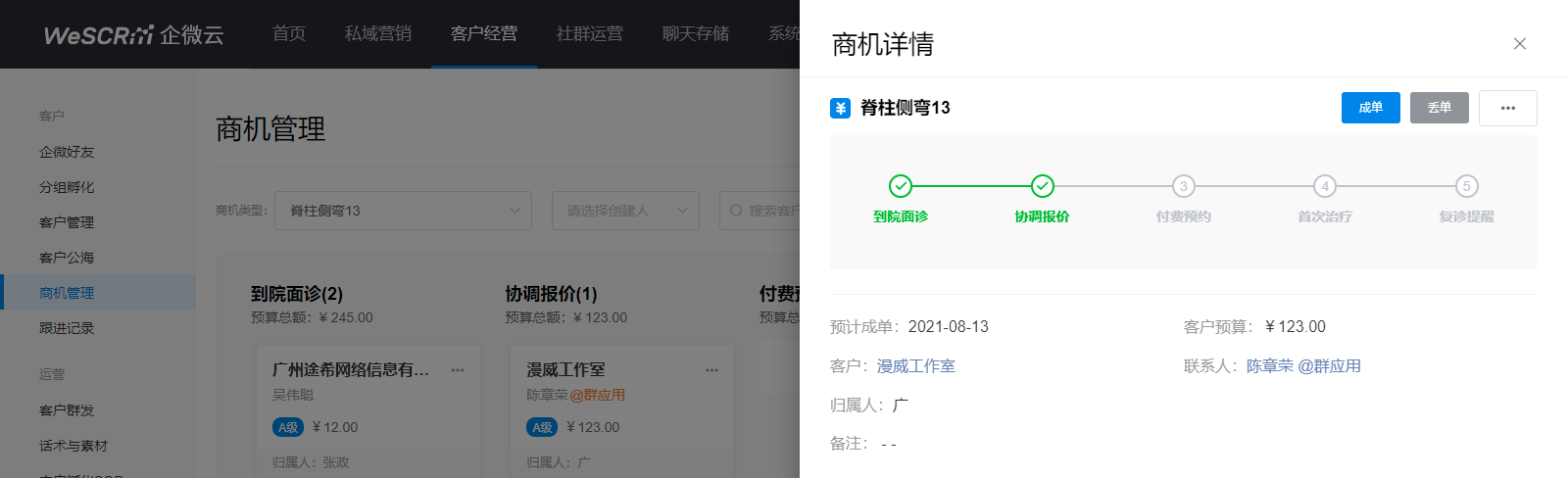Open customer link 漫威工作室
This screenshot has height=478, width=1568.
(915, 366)
